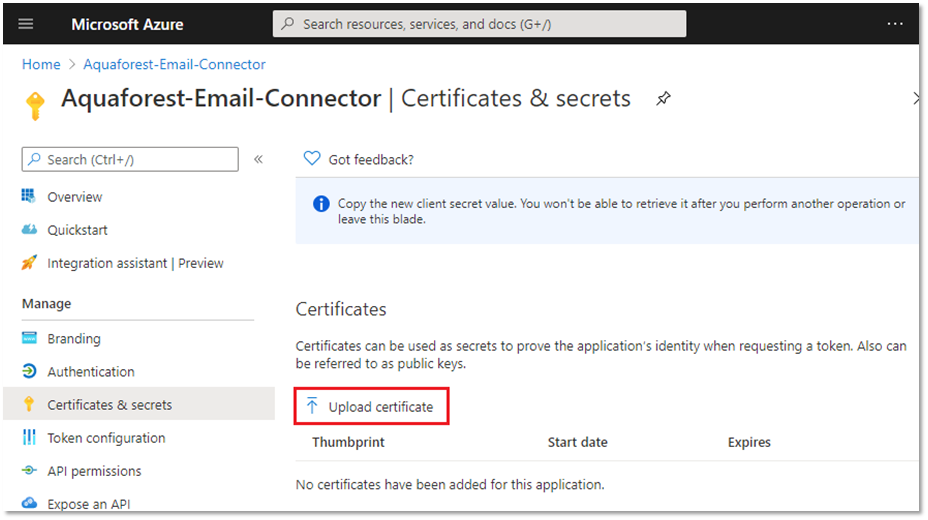
Task: Collapse the sidebar with double chevron
Action: click(x=258, y=159)
